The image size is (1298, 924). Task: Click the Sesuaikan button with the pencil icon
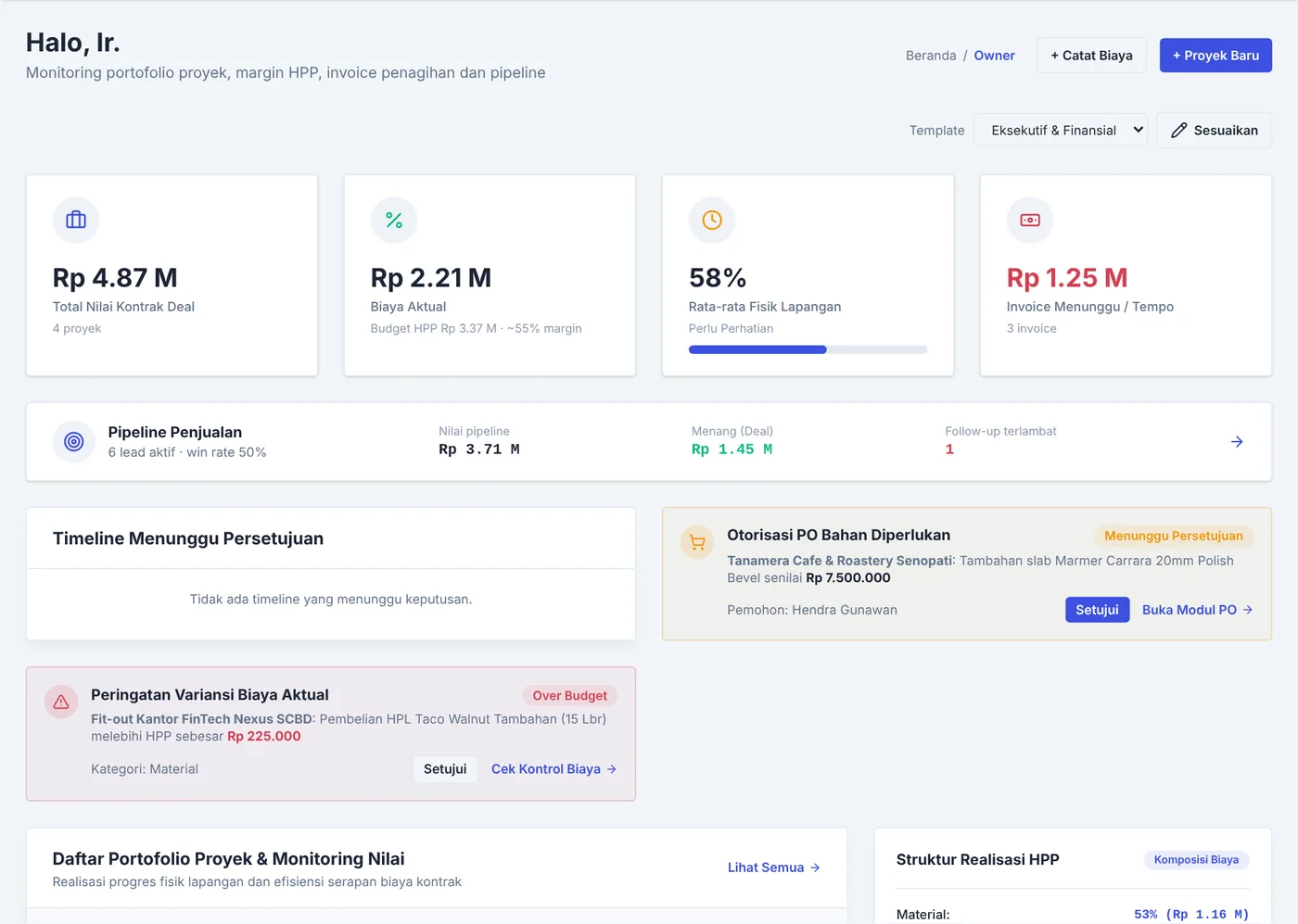pos(1215,131)
